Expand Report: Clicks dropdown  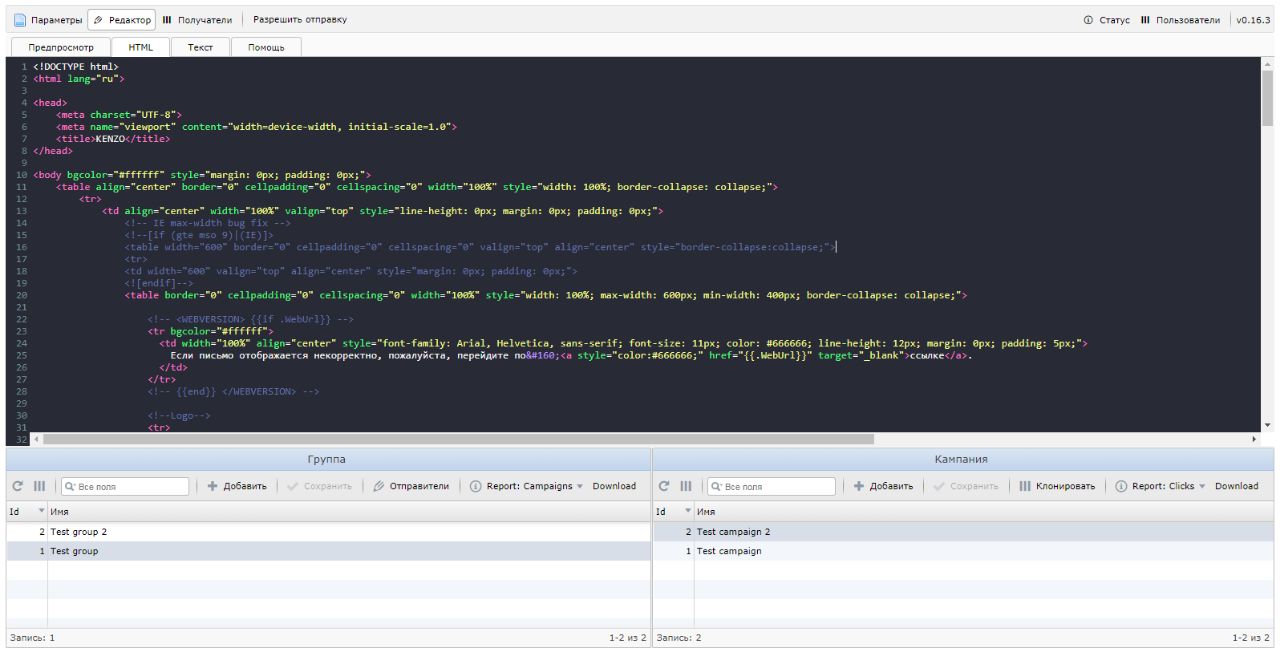(x=1162, y=486)
